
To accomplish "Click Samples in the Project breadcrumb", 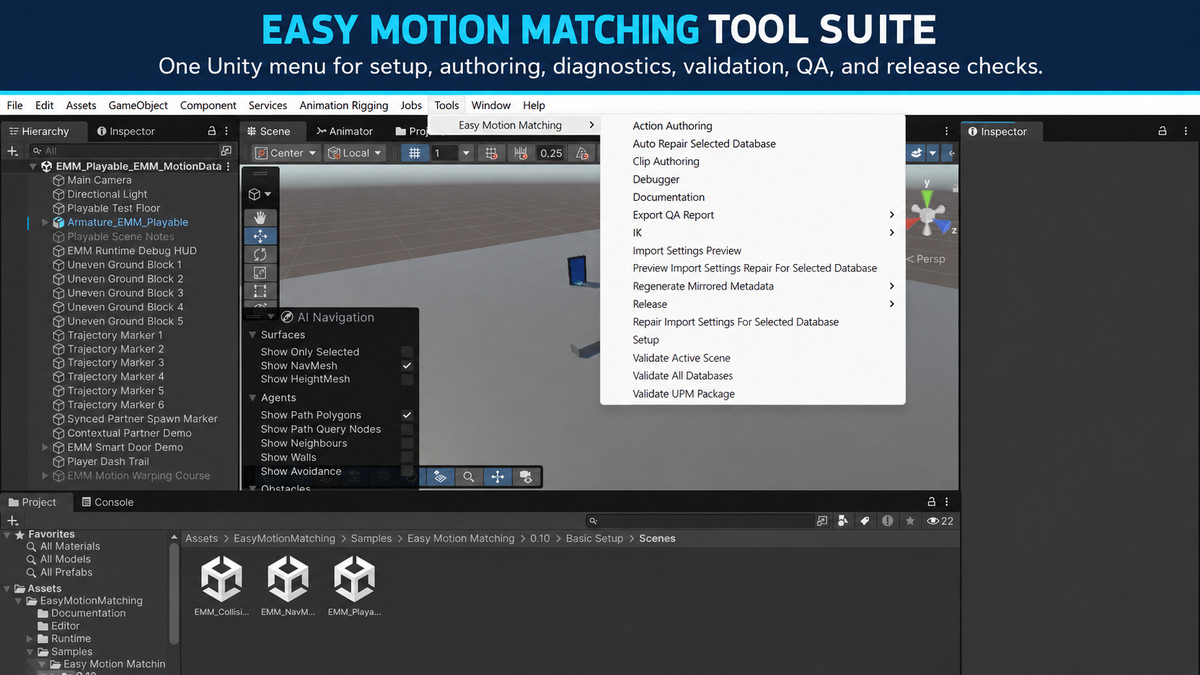I will tap(371, 538).
